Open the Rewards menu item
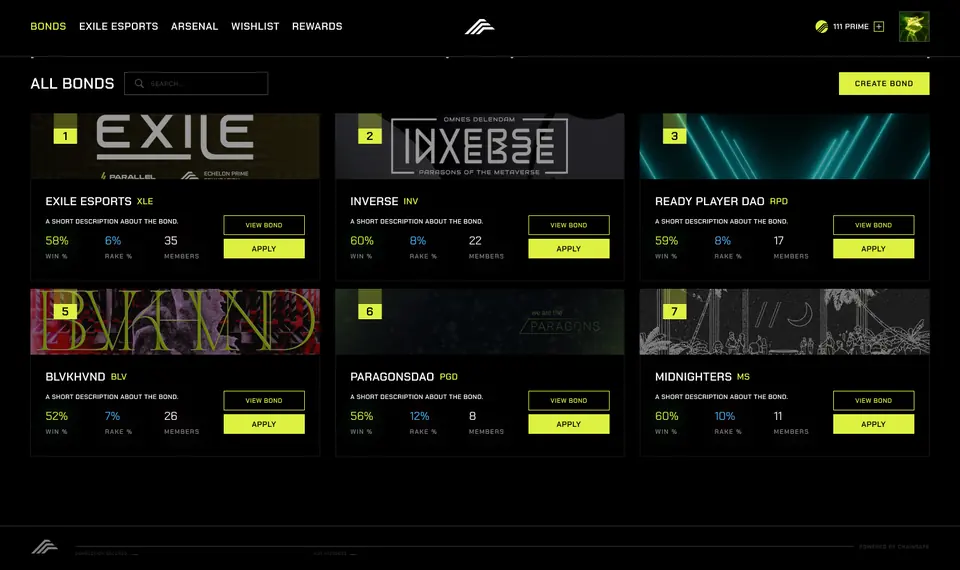 pyautogui.click(x=317, y=26)
